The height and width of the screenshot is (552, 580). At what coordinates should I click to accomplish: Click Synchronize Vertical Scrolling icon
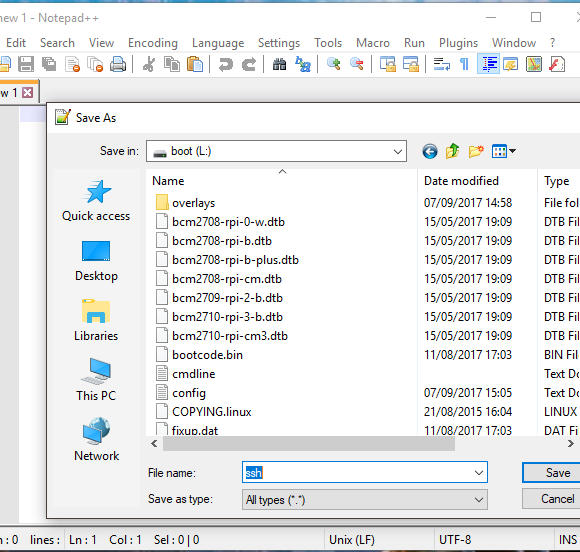(388, 64)
